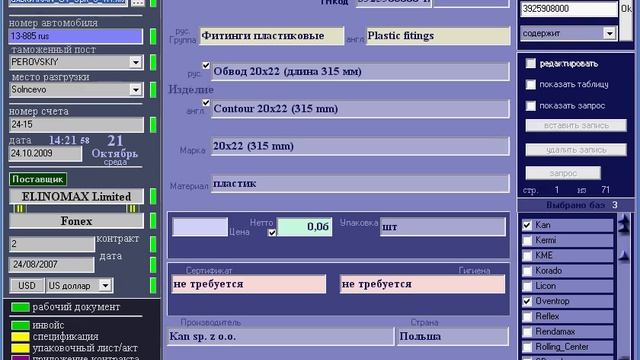Click the упаковочный лист/акт yellow swatch
Viewport: 640px width, 360px height.
coord(20,348)
